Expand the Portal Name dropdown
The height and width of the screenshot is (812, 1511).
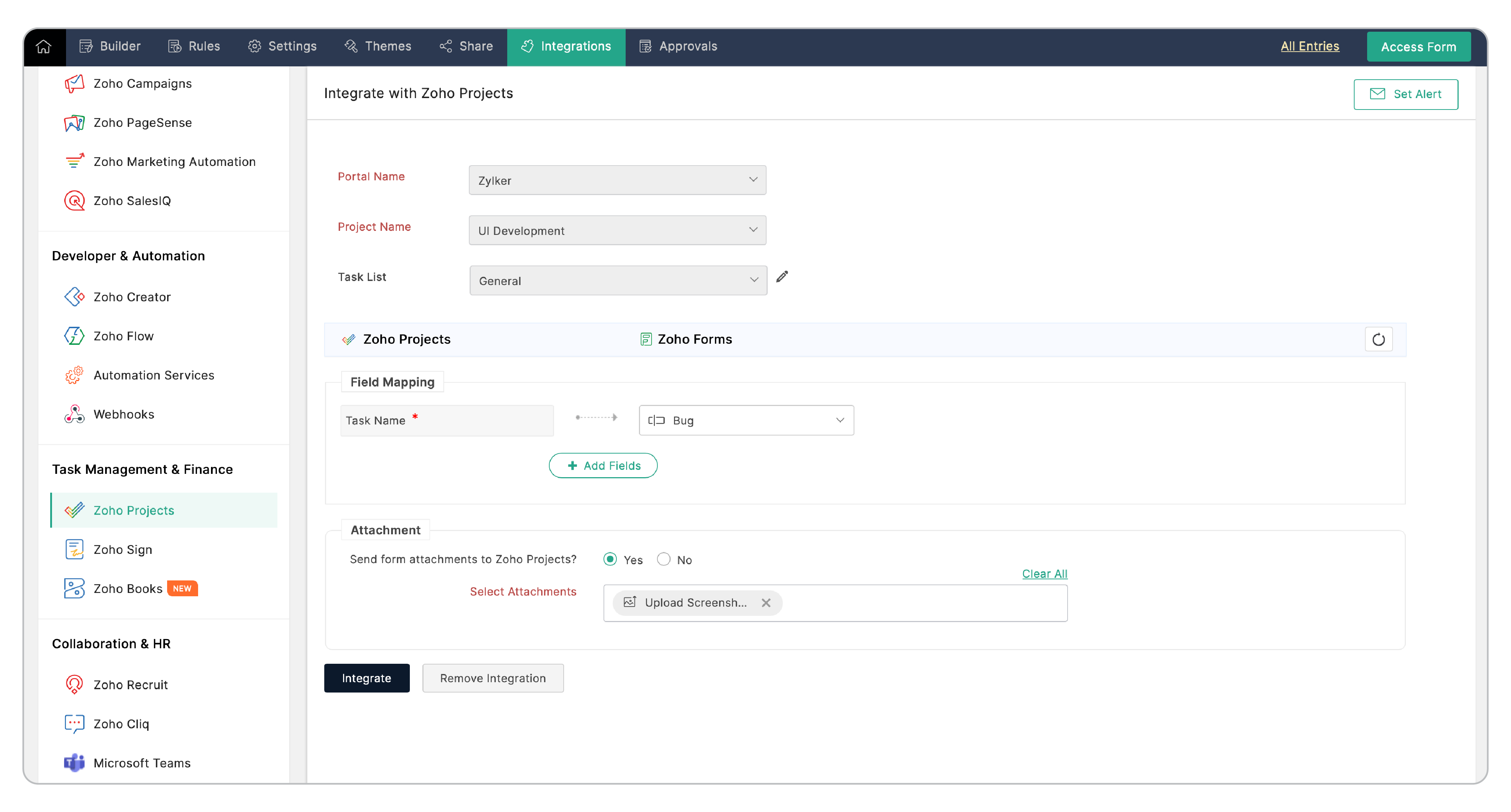617,180
